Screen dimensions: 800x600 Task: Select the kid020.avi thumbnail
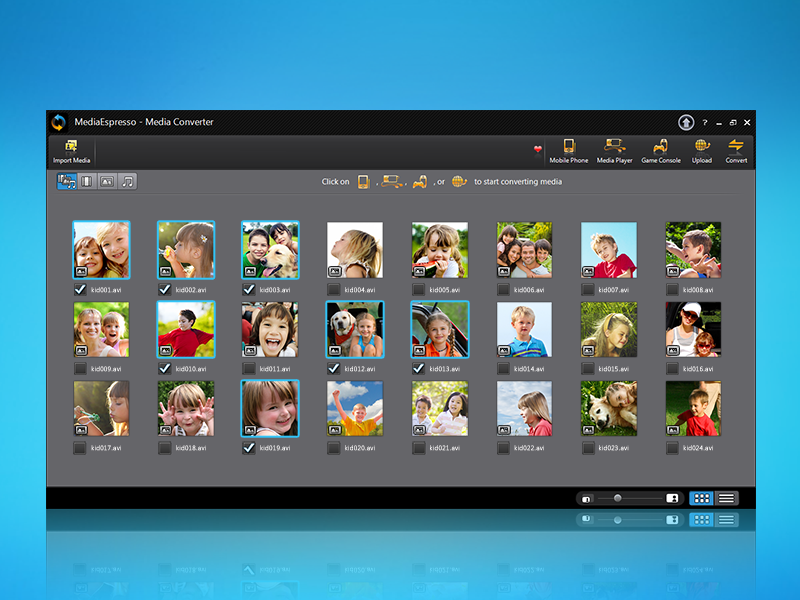point(355,408)
